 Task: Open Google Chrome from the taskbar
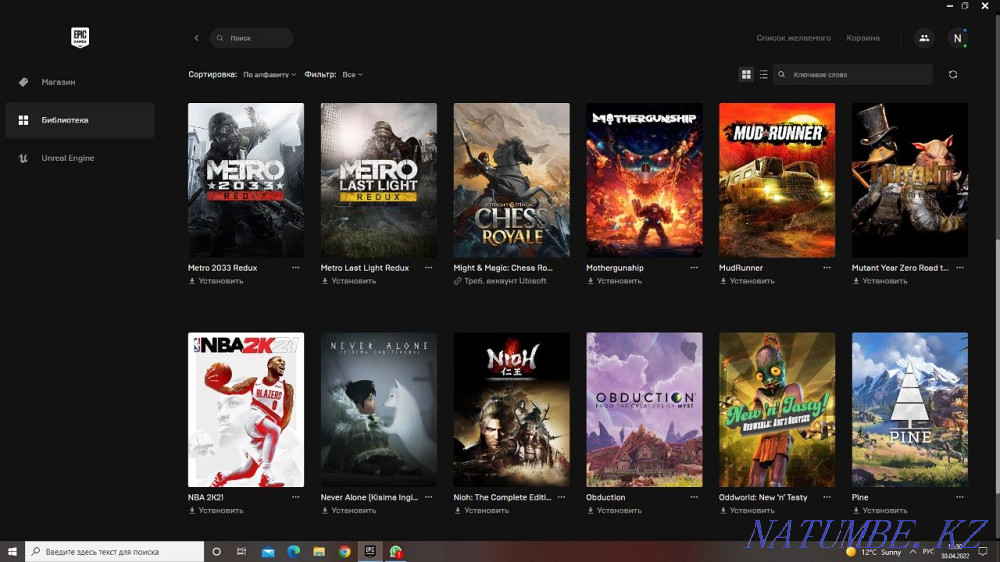pos(344,551)
